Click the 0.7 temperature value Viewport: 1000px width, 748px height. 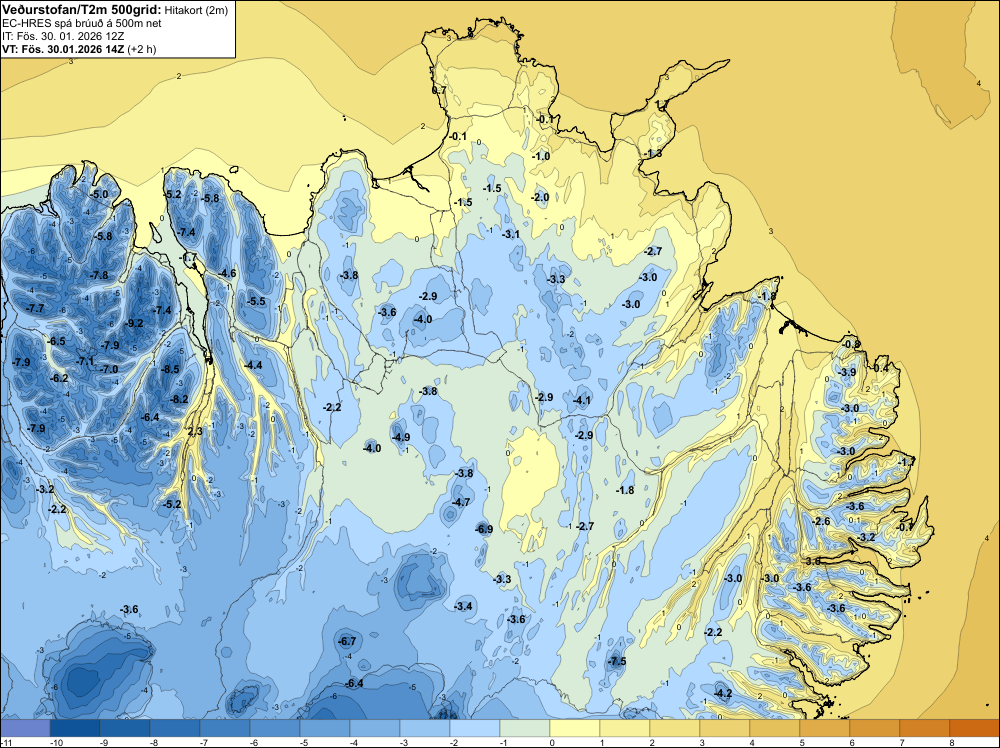pos(439,91)
